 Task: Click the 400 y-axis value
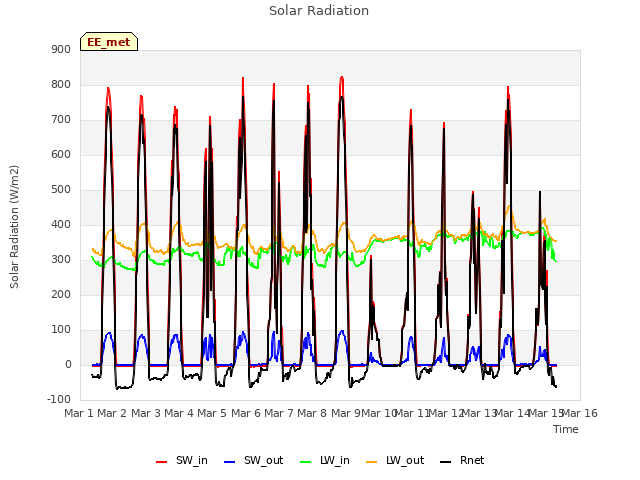(61, 224)
